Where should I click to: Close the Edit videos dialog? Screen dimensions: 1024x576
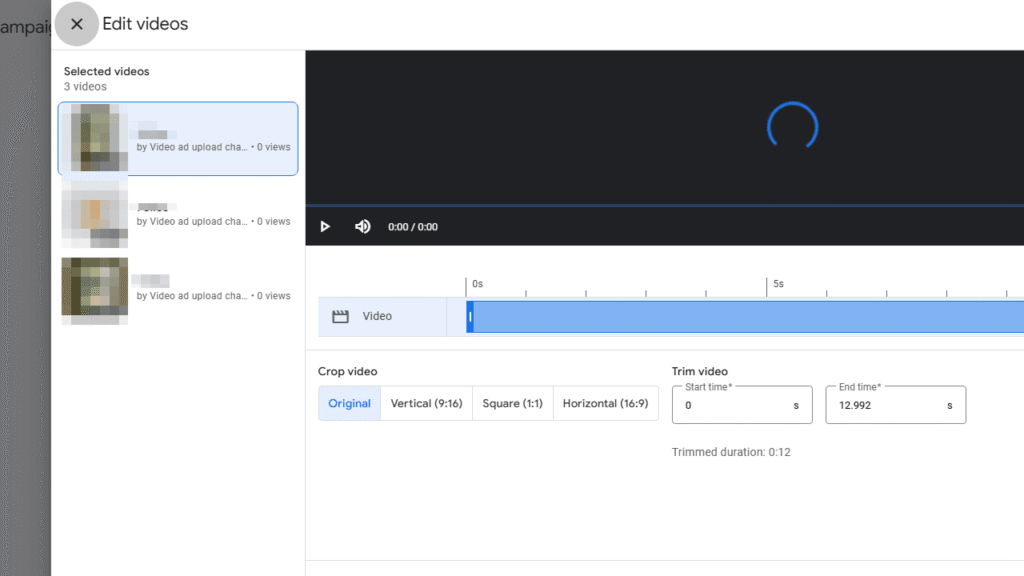coord(77,24)
